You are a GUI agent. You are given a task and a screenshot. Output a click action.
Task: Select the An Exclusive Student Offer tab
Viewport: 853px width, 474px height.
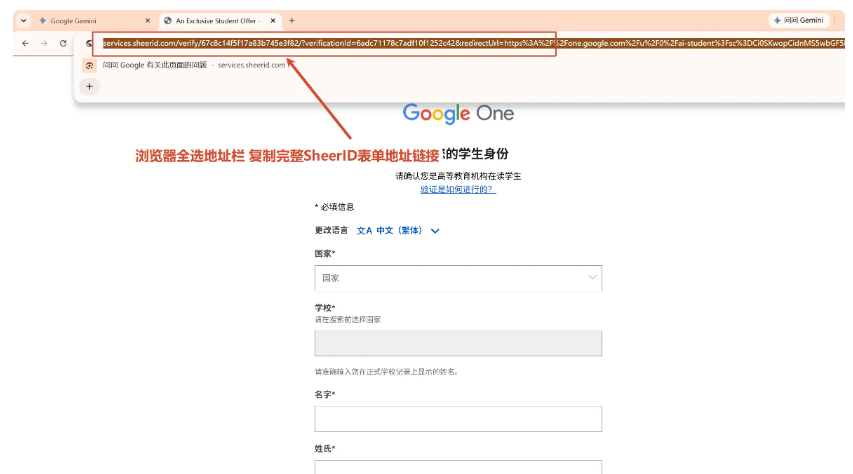click(x=218, y=21)
